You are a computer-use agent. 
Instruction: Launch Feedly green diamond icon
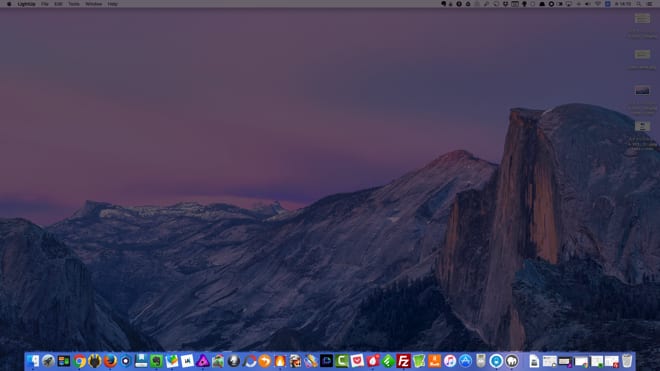coord(388,361)
